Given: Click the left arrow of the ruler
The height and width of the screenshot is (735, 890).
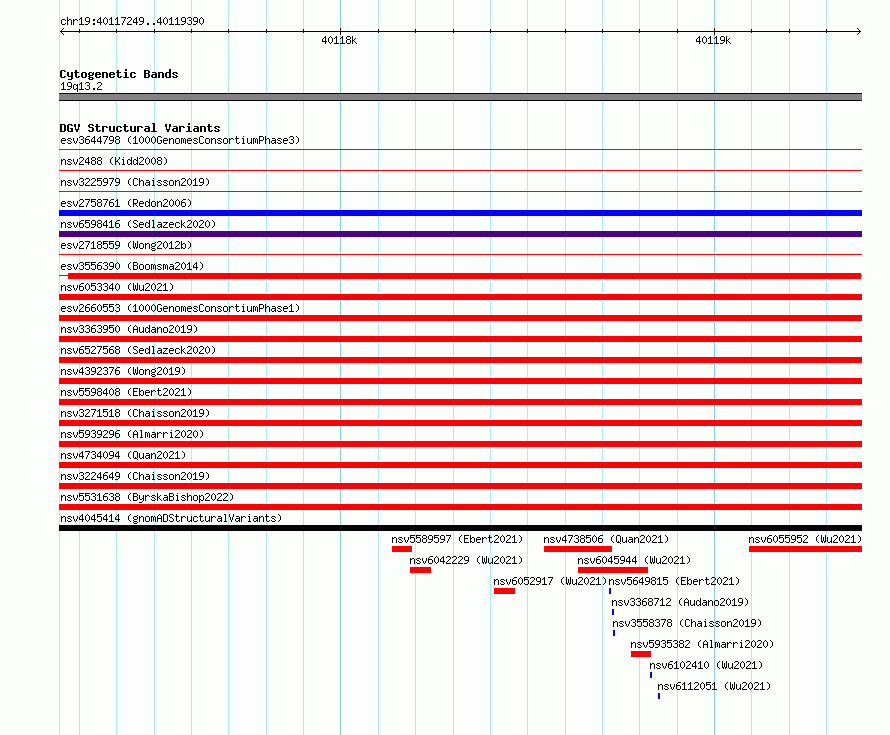Looking at the screenshot, I should coord(62,32).
